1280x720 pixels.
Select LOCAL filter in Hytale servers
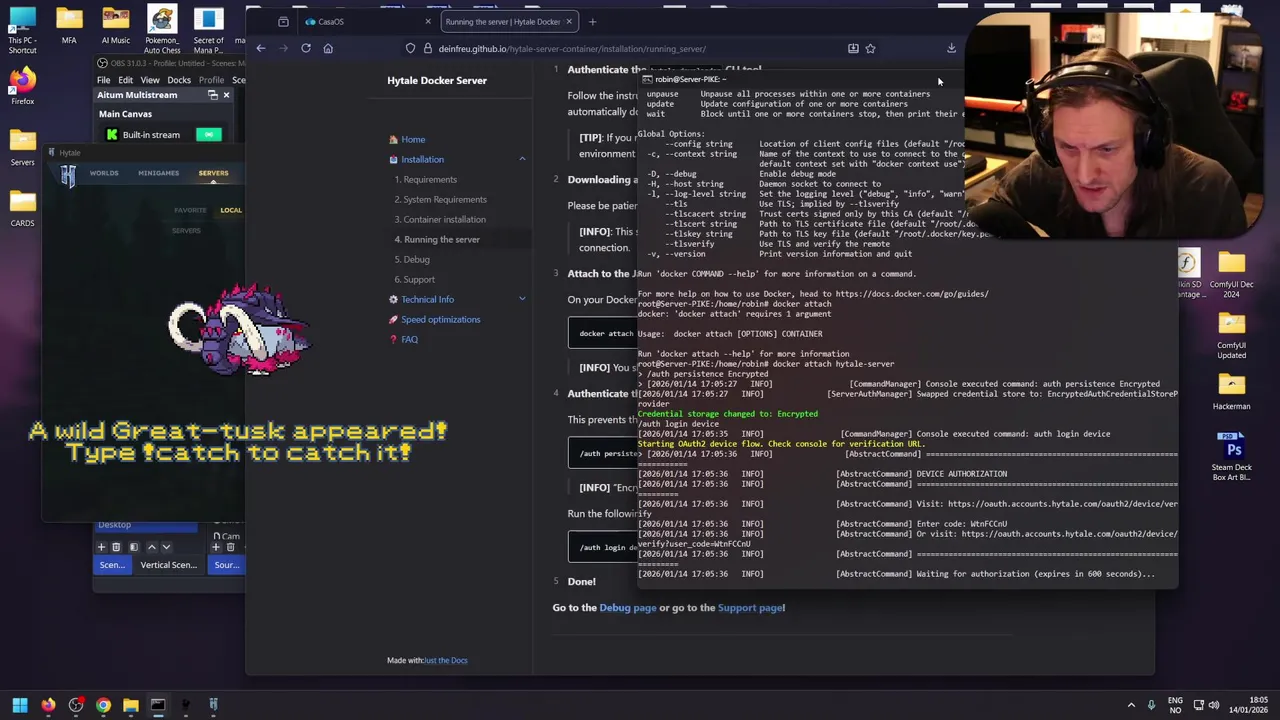[x=231, y=210]
